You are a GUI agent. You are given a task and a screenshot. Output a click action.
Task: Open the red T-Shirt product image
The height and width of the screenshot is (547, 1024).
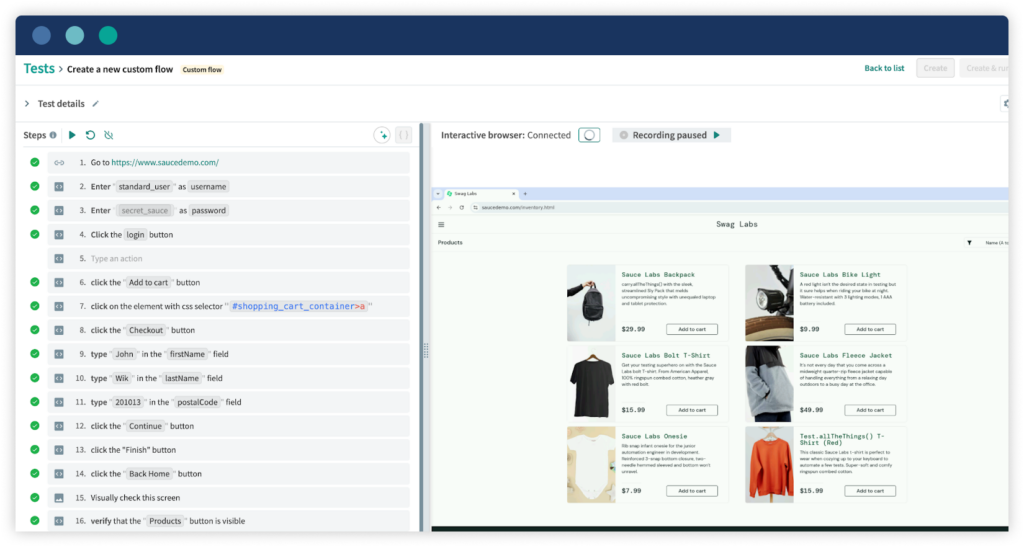[x=769, y=465]
